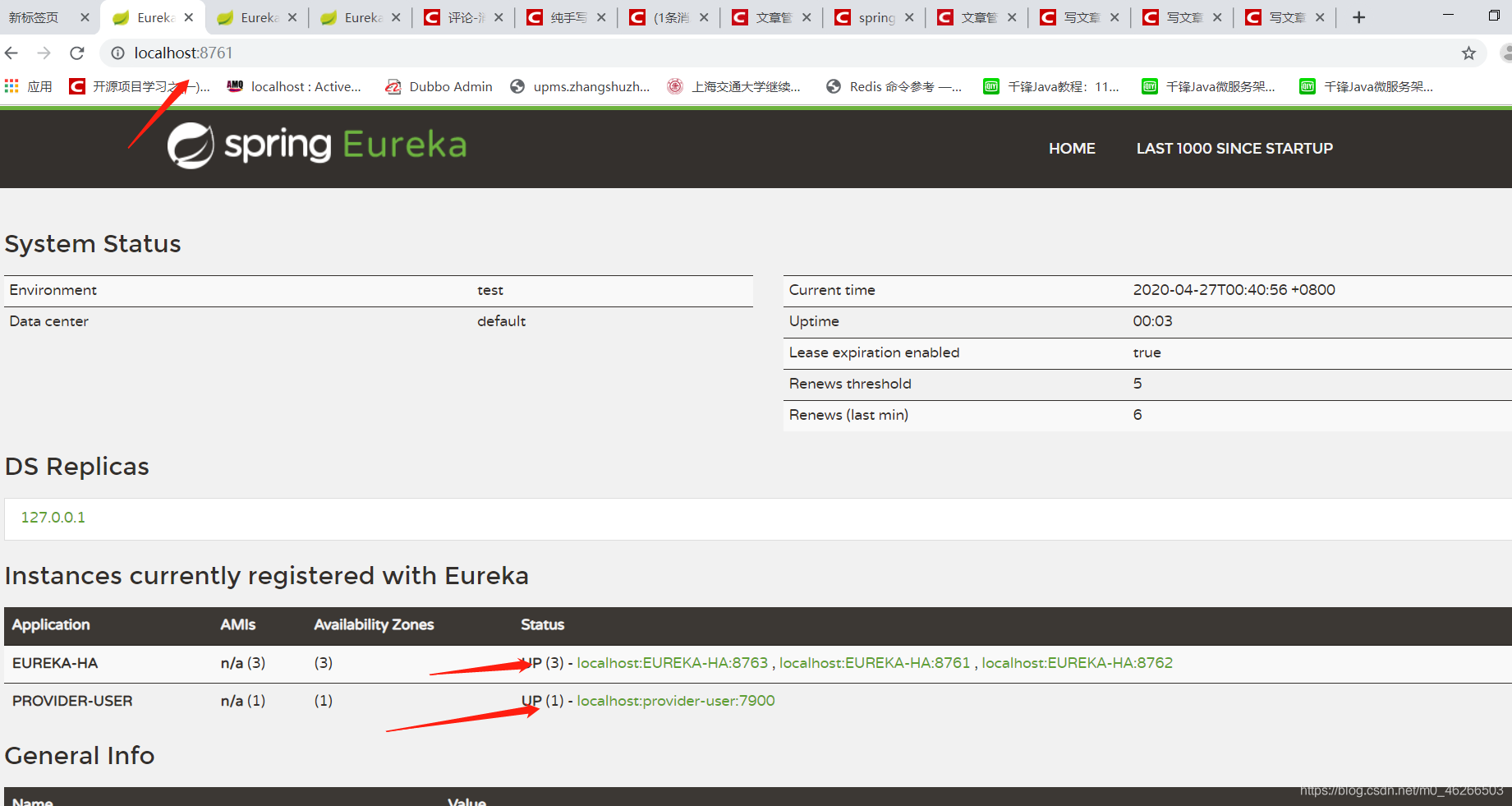The width and height of the screenshot is (1512, 806).
Task: Click the Status column header
Action: pos(543,625)
